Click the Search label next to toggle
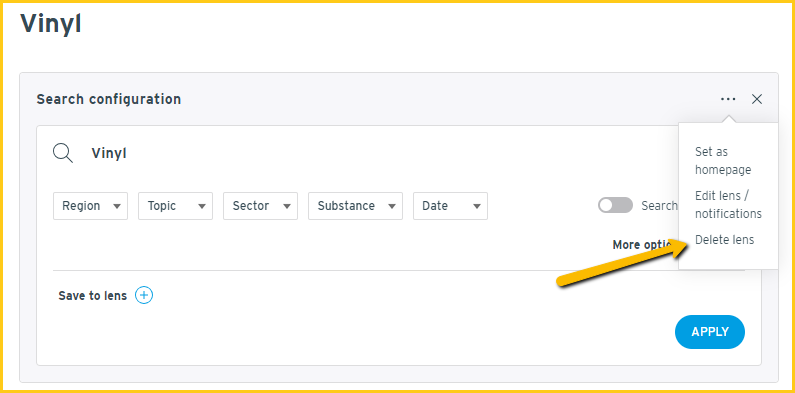795x393 pixels. (659, 205)
